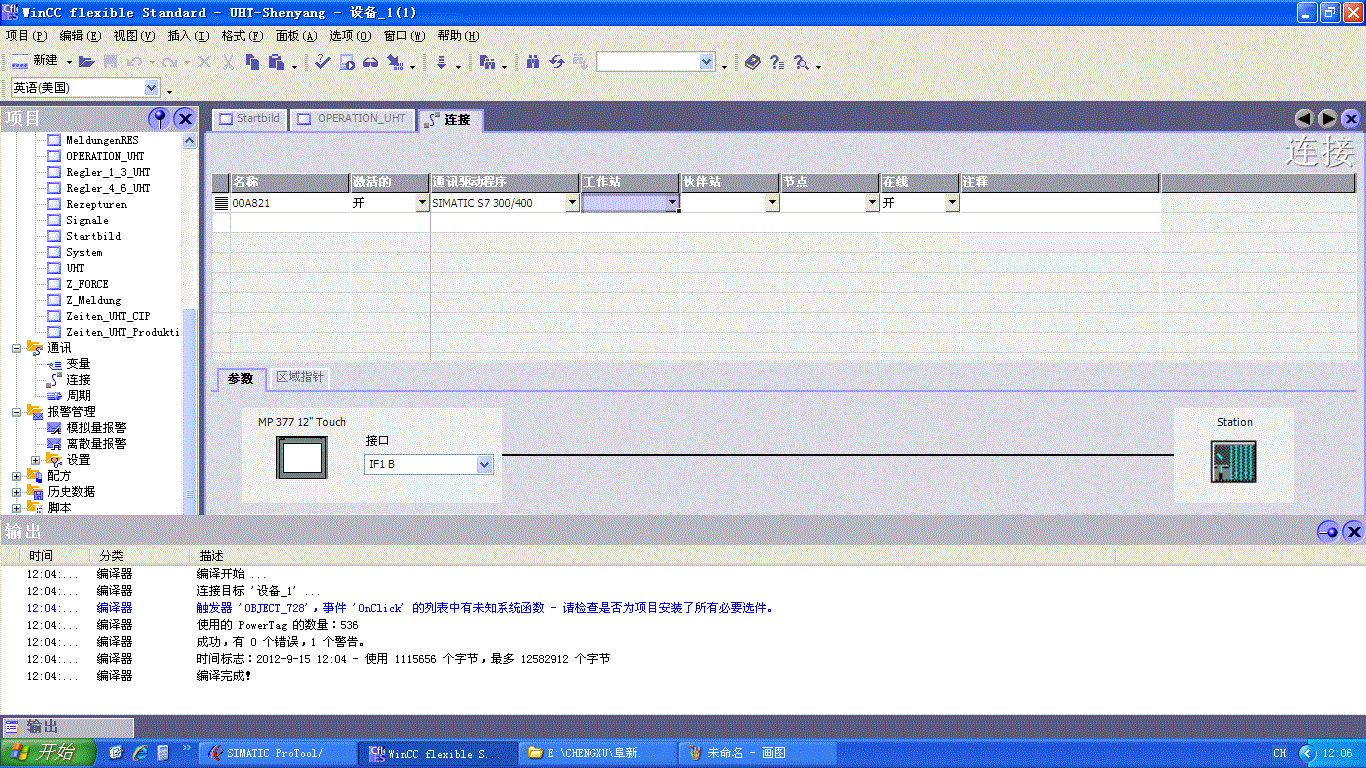Image resolution: width=1366 pixels, height=768 pixels.
Task: Select Regler_1_3_UHT in the project tree
Action: 108,172
